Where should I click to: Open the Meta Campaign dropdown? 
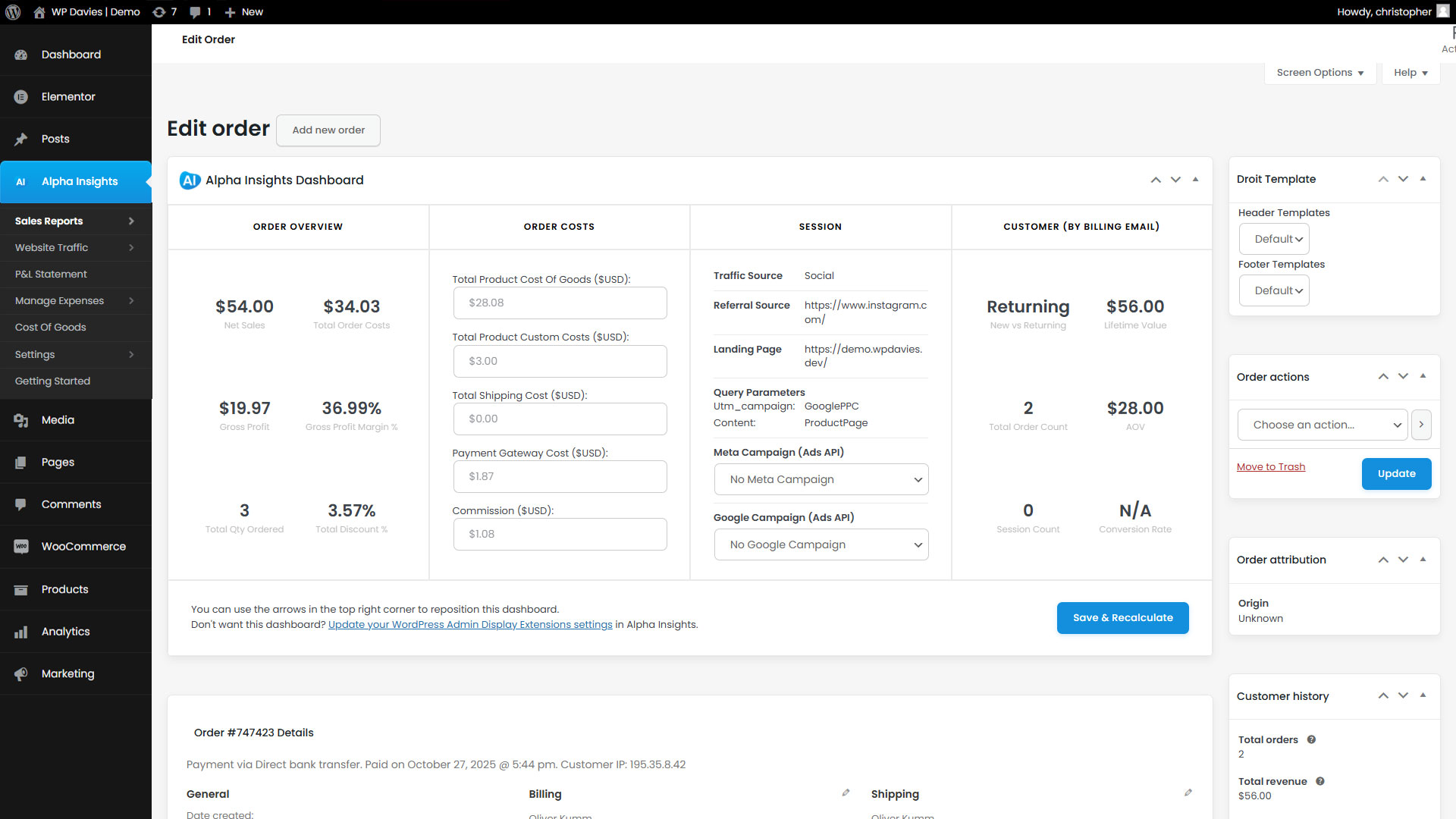(x=821, y=479)
